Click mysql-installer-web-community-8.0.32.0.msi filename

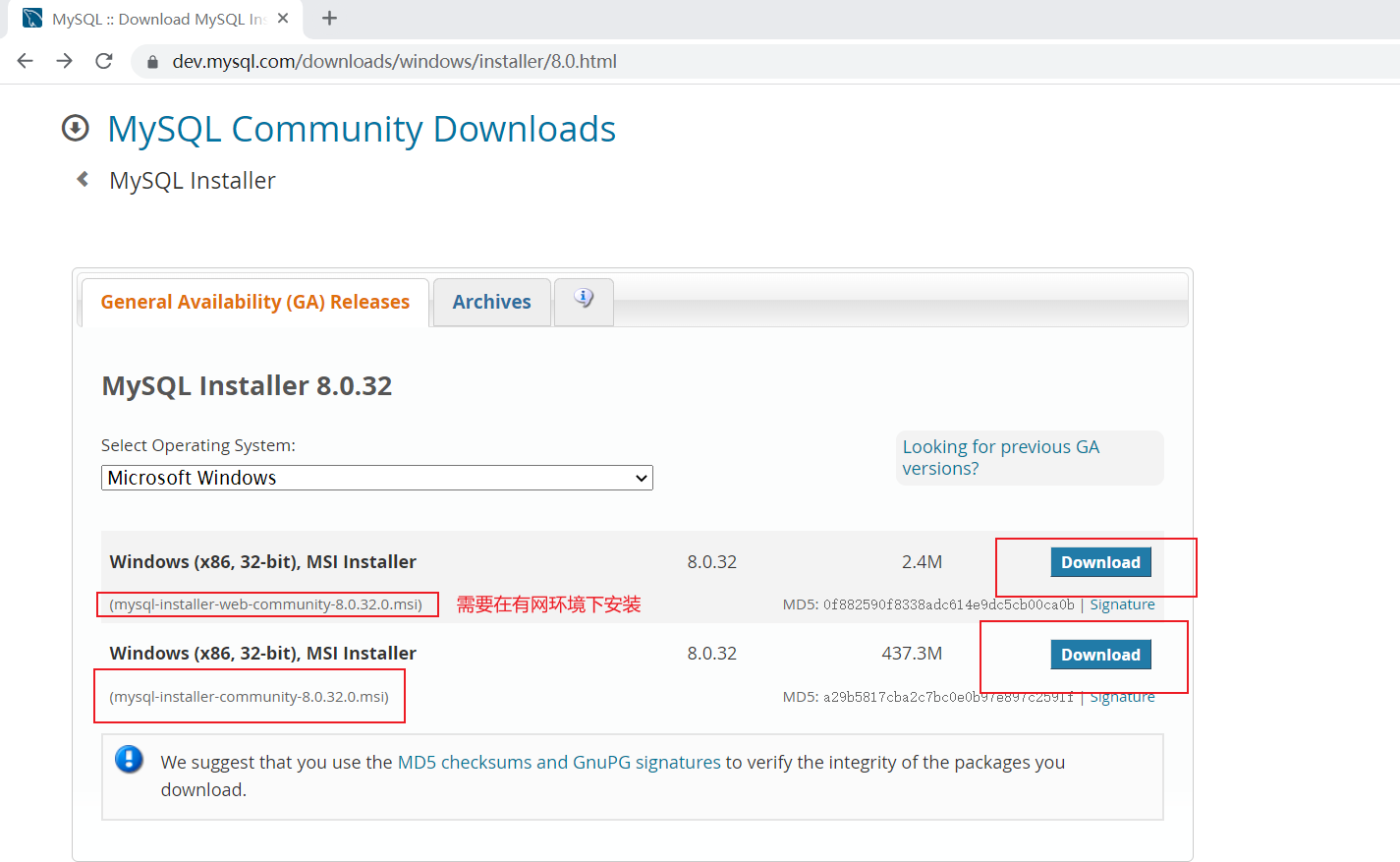[x=266, y=604]
